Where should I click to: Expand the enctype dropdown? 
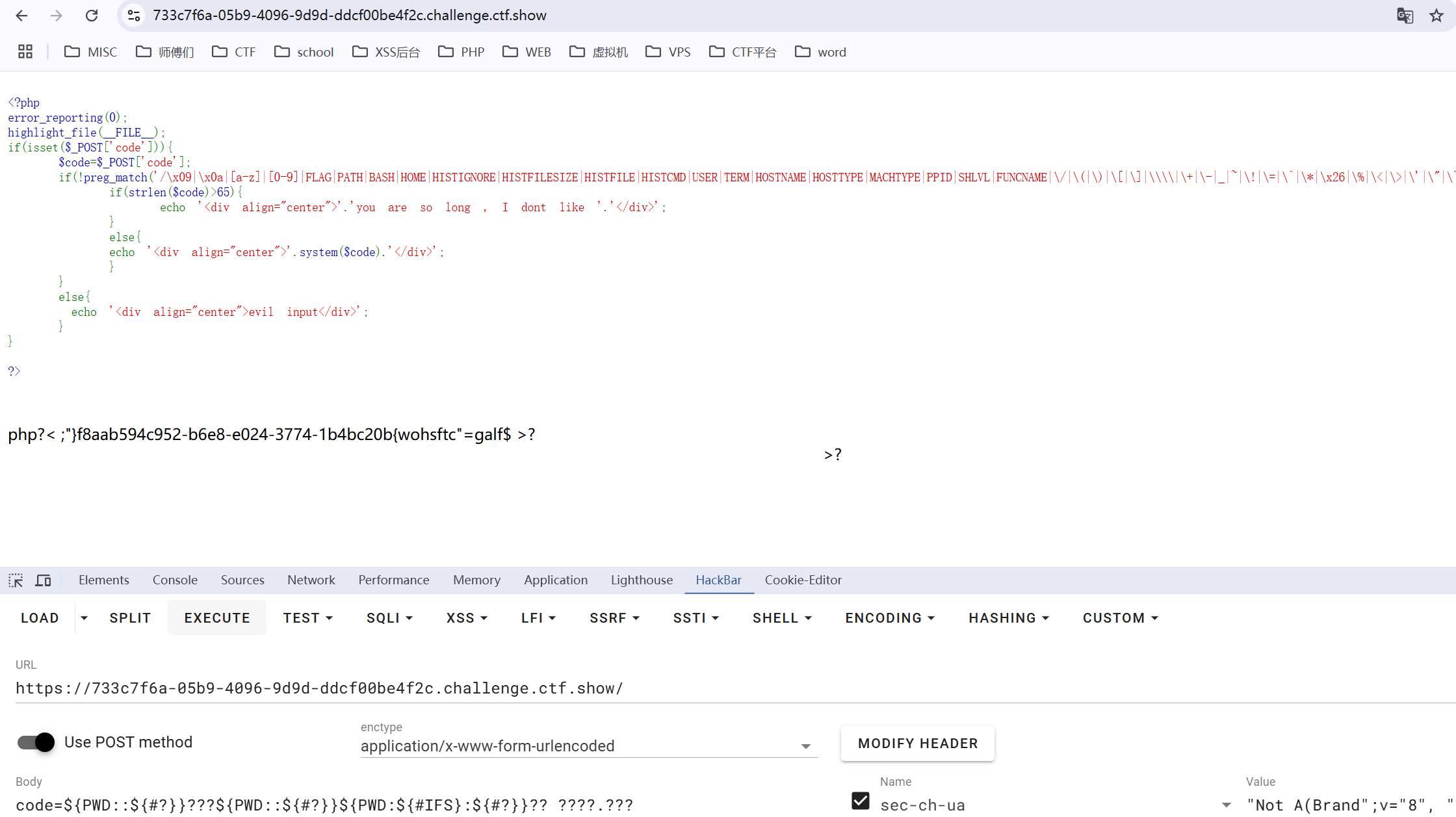(x=805, y=746)
